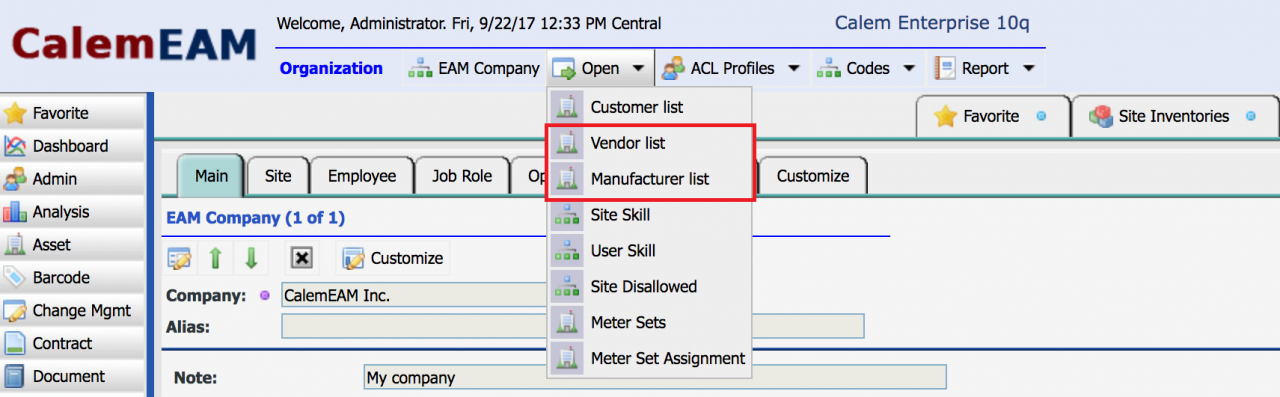Click the cube icon on Site Inventories tab
The image size is (1280, 397).
(1101, 116)
